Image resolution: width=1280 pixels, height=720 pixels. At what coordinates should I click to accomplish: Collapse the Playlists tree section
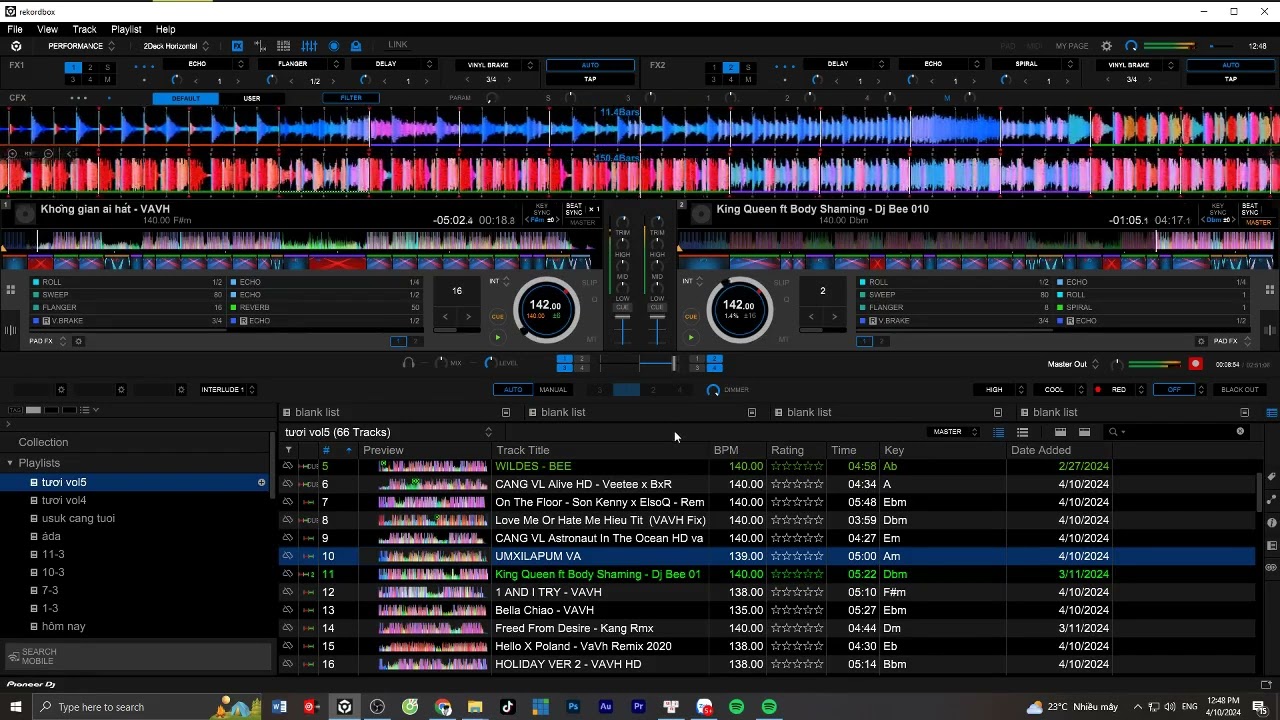pos(10,463)
